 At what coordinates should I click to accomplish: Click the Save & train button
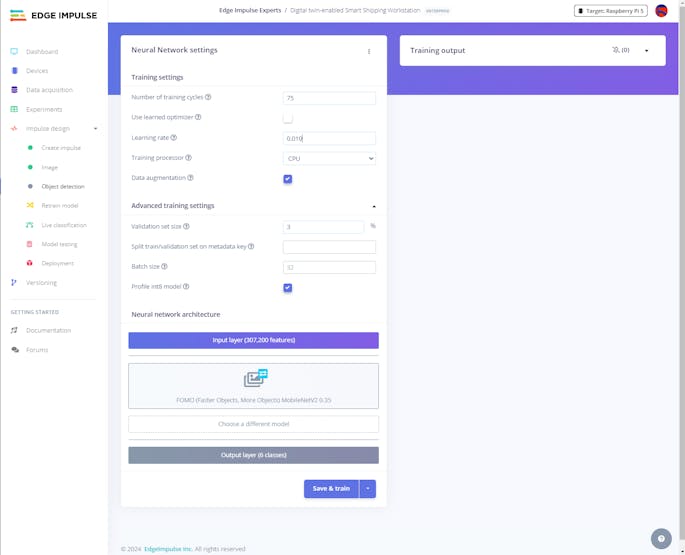click(331, 489)
